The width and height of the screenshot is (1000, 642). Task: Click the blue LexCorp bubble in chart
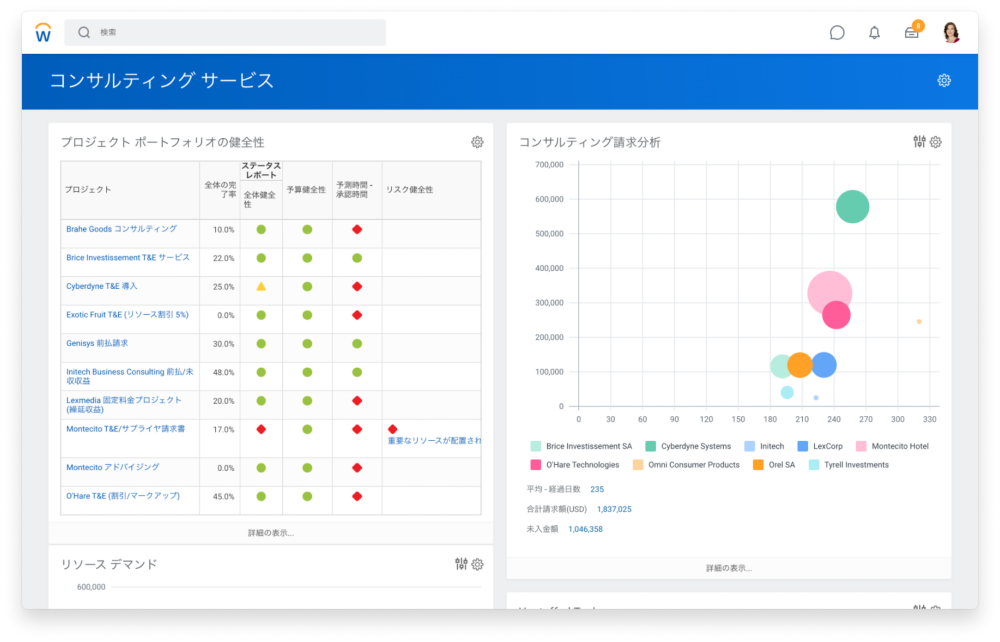pos(824,365)
